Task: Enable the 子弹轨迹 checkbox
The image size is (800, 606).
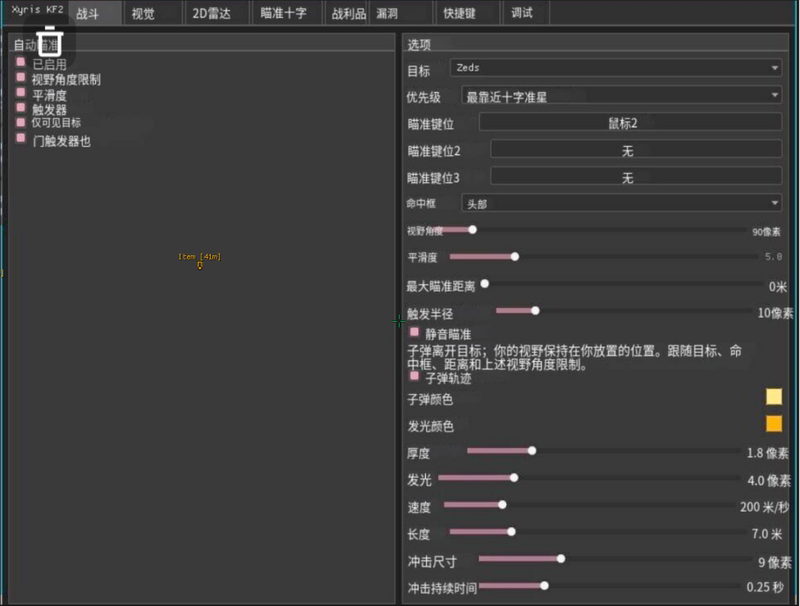Action: coord(414,376)
